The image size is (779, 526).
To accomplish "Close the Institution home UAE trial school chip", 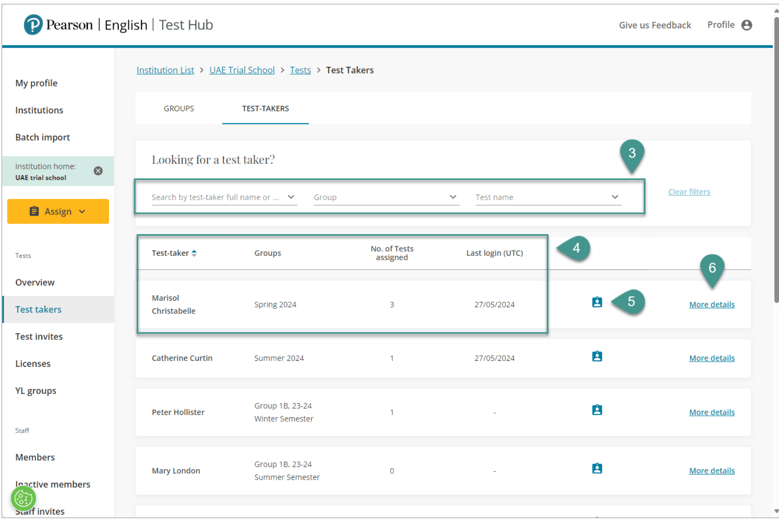I will (x=98, y=171).
